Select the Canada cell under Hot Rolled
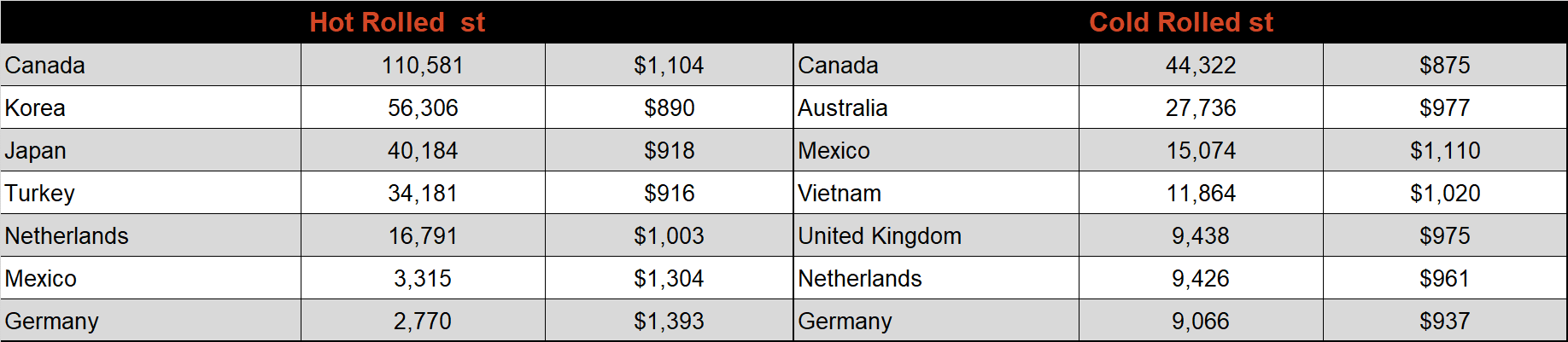The height and width of the screenshot is (342, 1568). [x=151, y=65]
